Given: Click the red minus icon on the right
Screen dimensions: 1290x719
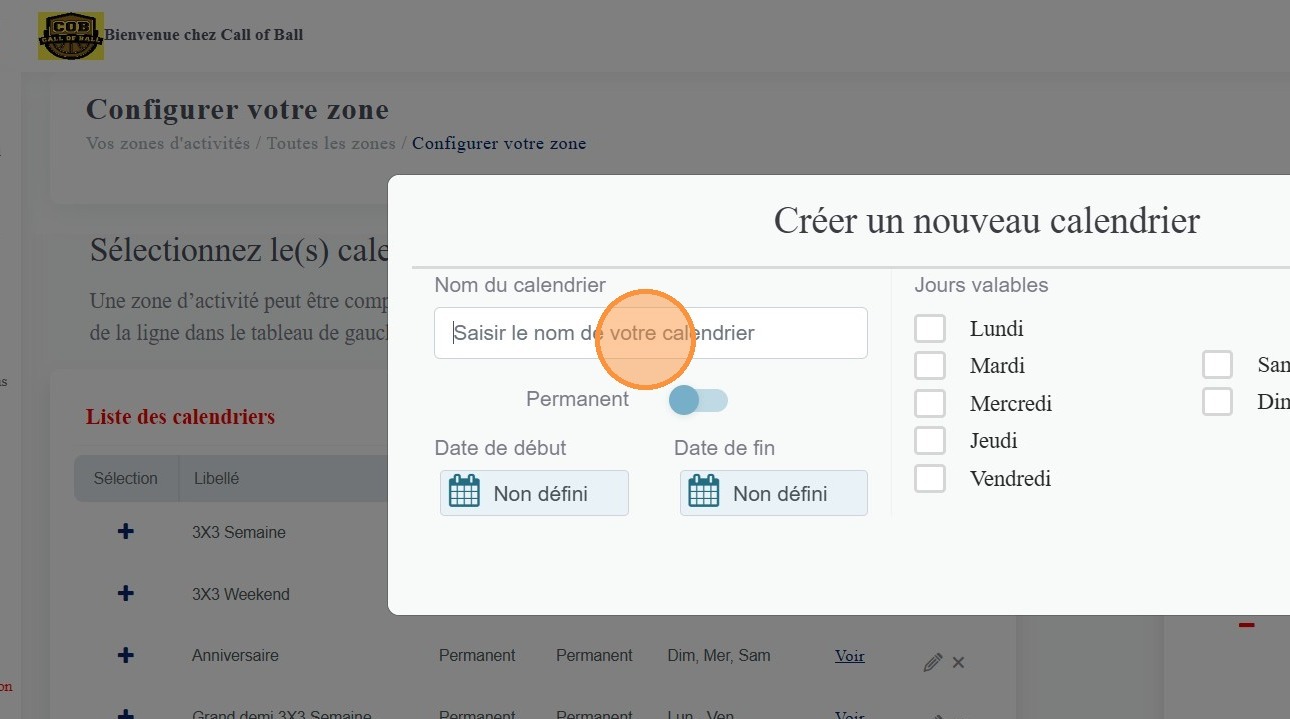Looking at the screenshot, I should pyautogui.click(x=1246, y=626).
